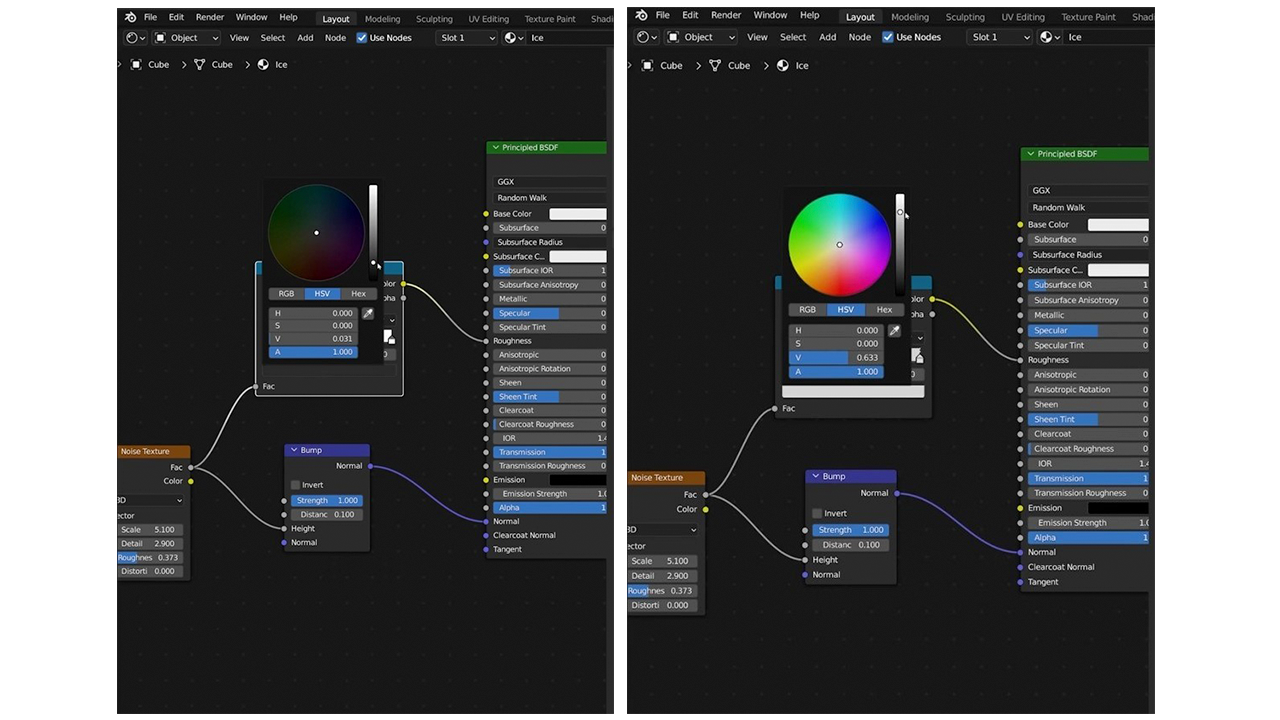Screen dimensions: 1280x720
Task: Click the material sphere breadcrumb icon in right window
Action: pyautogui.click(x=783, y=65)
